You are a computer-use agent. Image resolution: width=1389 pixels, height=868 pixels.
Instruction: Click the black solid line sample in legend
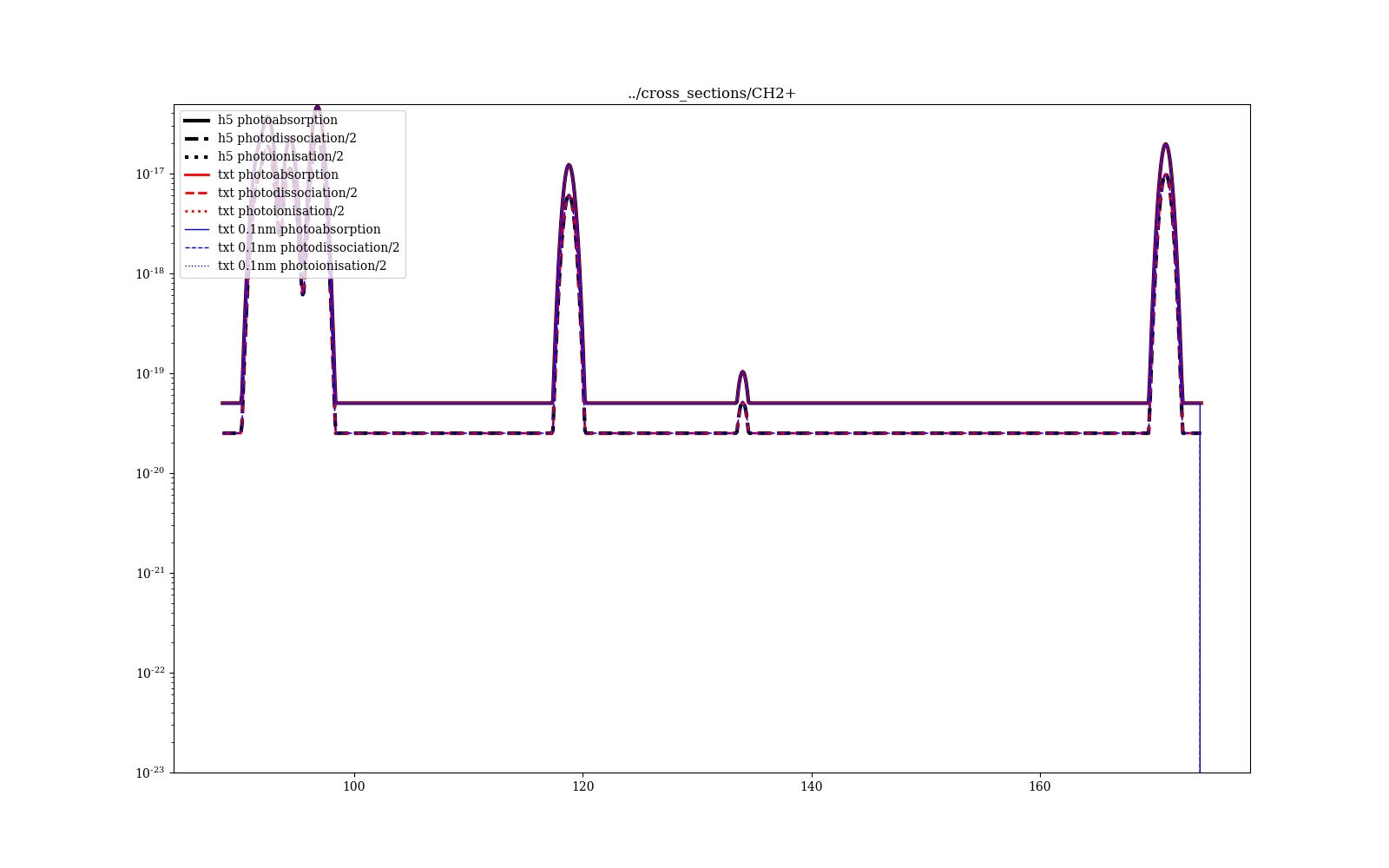tap(197, 120)
